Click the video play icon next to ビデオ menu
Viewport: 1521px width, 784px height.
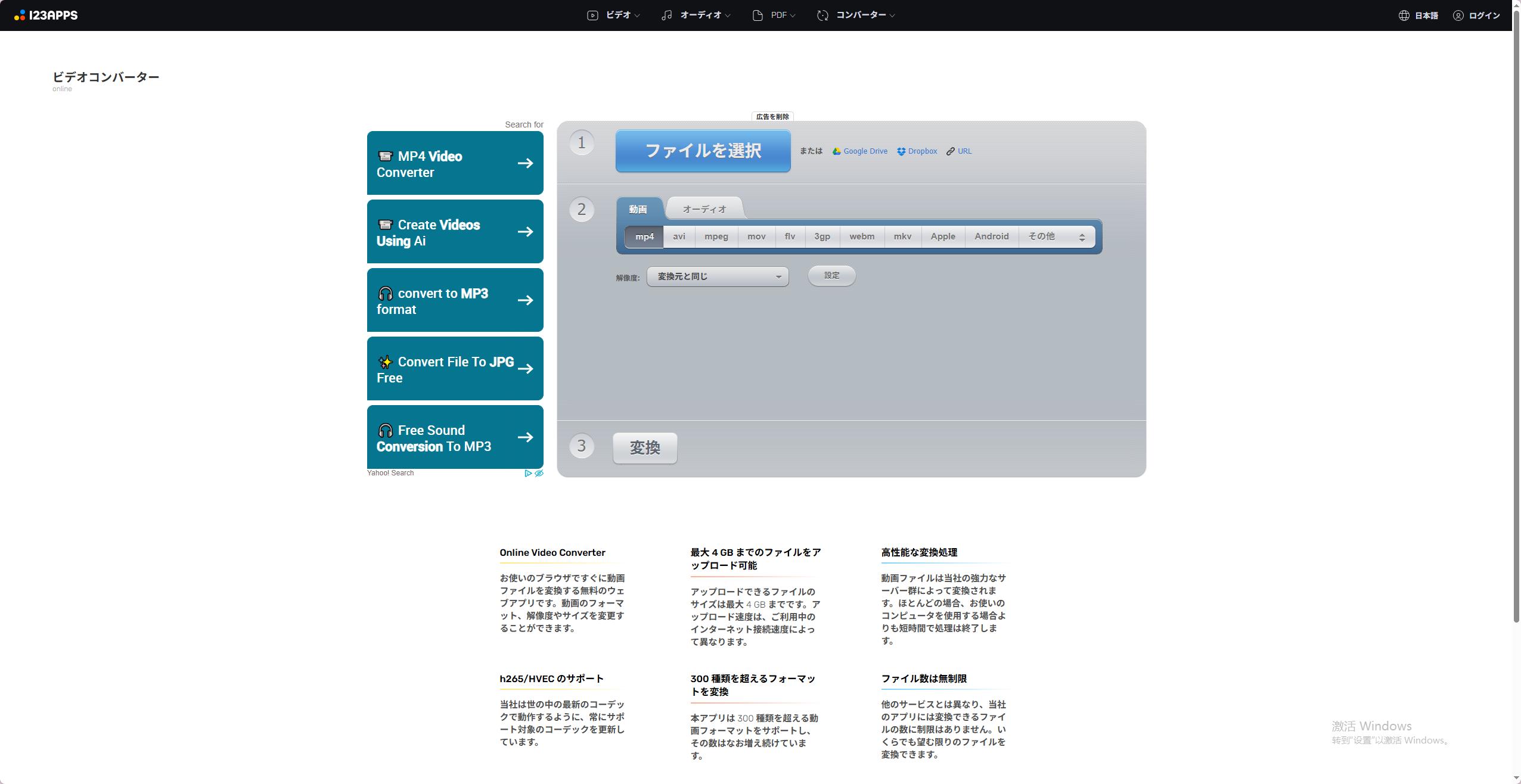pyautogui.click(x=591, y=15)
